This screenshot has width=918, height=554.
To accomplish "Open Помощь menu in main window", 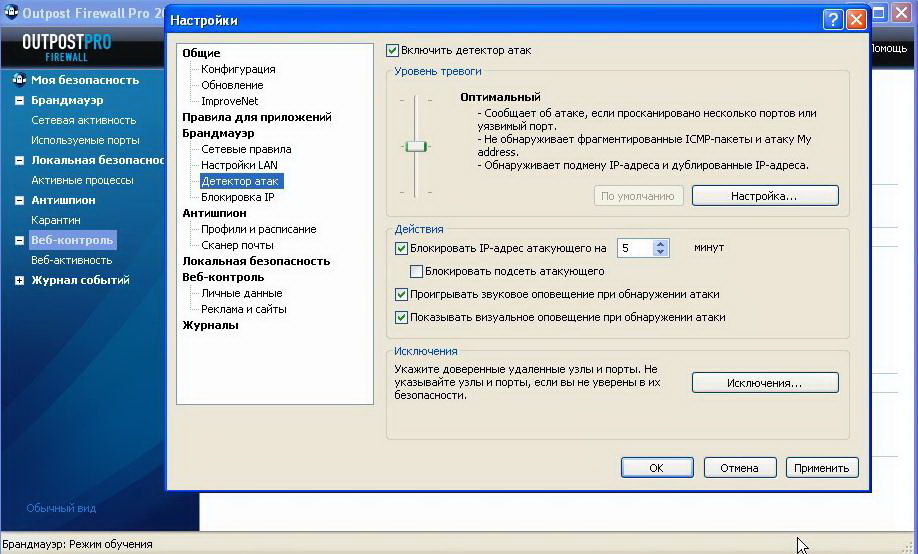I will click(x=888, y=48).
